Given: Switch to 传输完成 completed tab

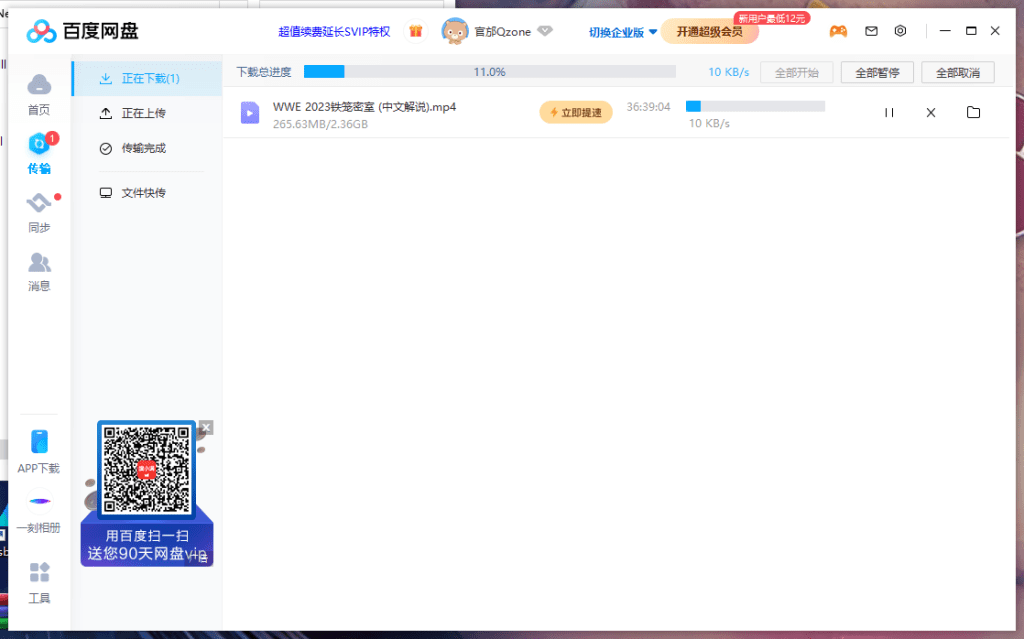Looking at the screenshot, I should [x=143, y=148].
